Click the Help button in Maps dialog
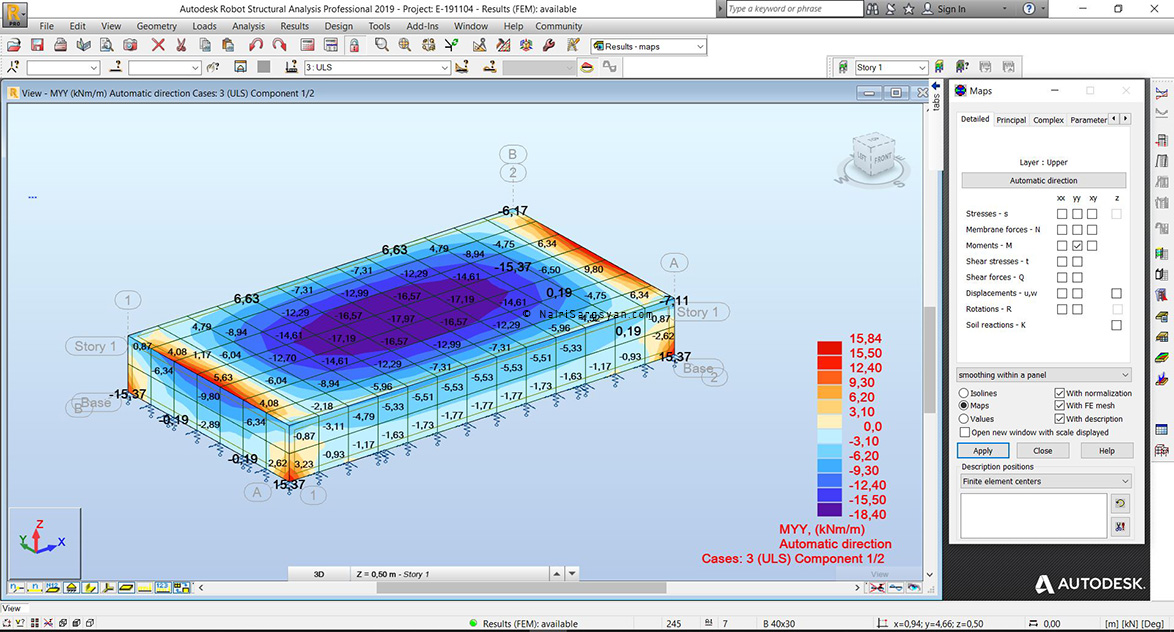This screenshot has width=1174, height=632. (1107, 451)
